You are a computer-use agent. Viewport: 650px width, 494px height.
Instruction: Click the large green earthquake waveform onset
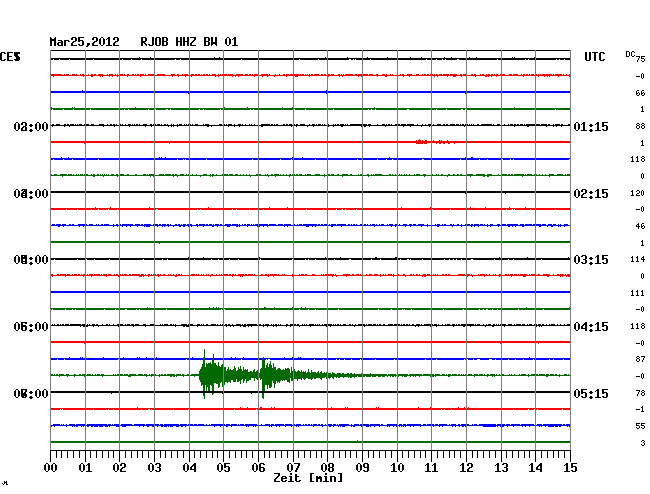(x=204, y=375)
